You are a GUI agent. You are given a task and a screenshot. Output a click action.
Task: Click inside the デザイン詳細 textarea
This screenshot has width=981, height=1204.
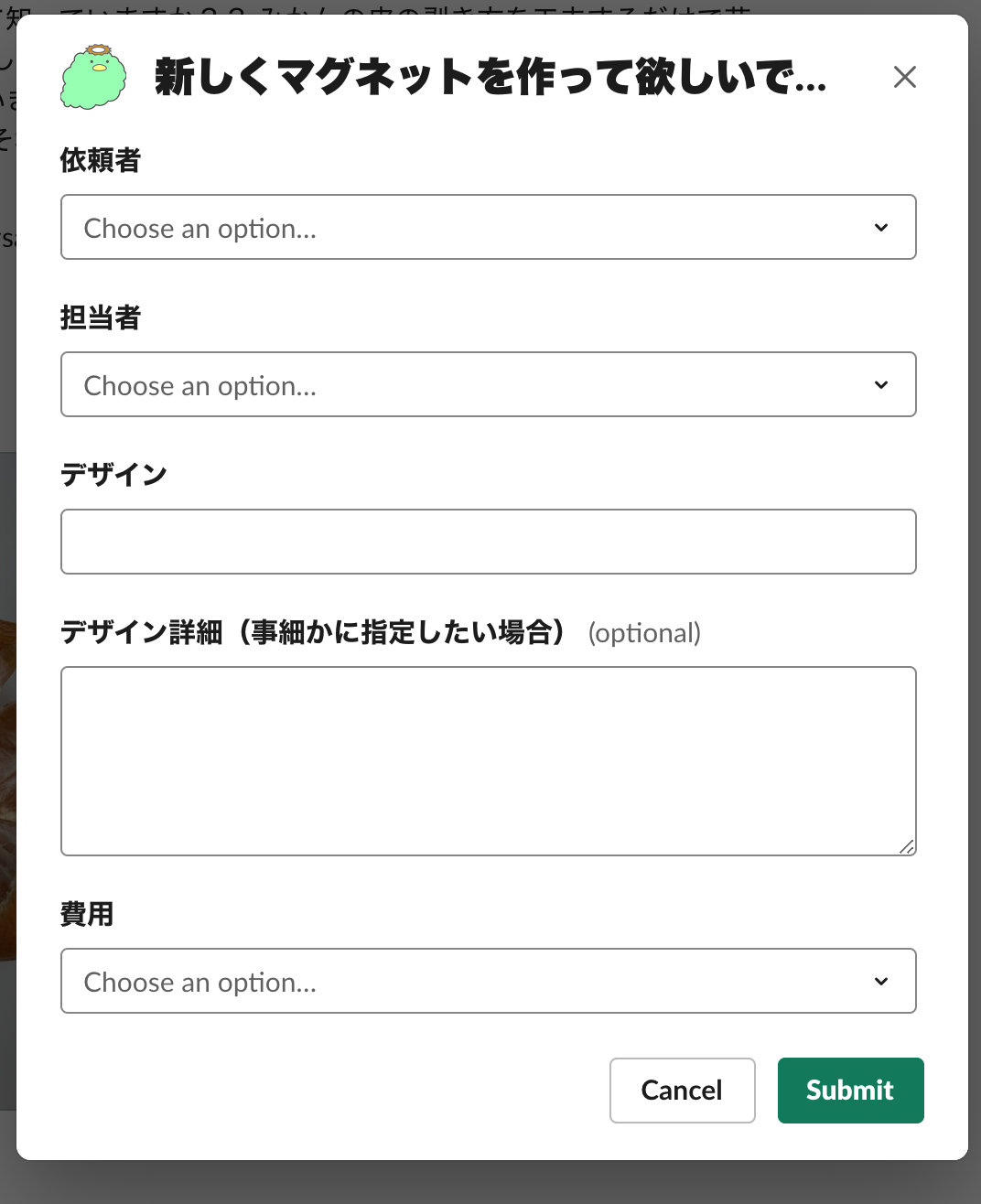488,760
